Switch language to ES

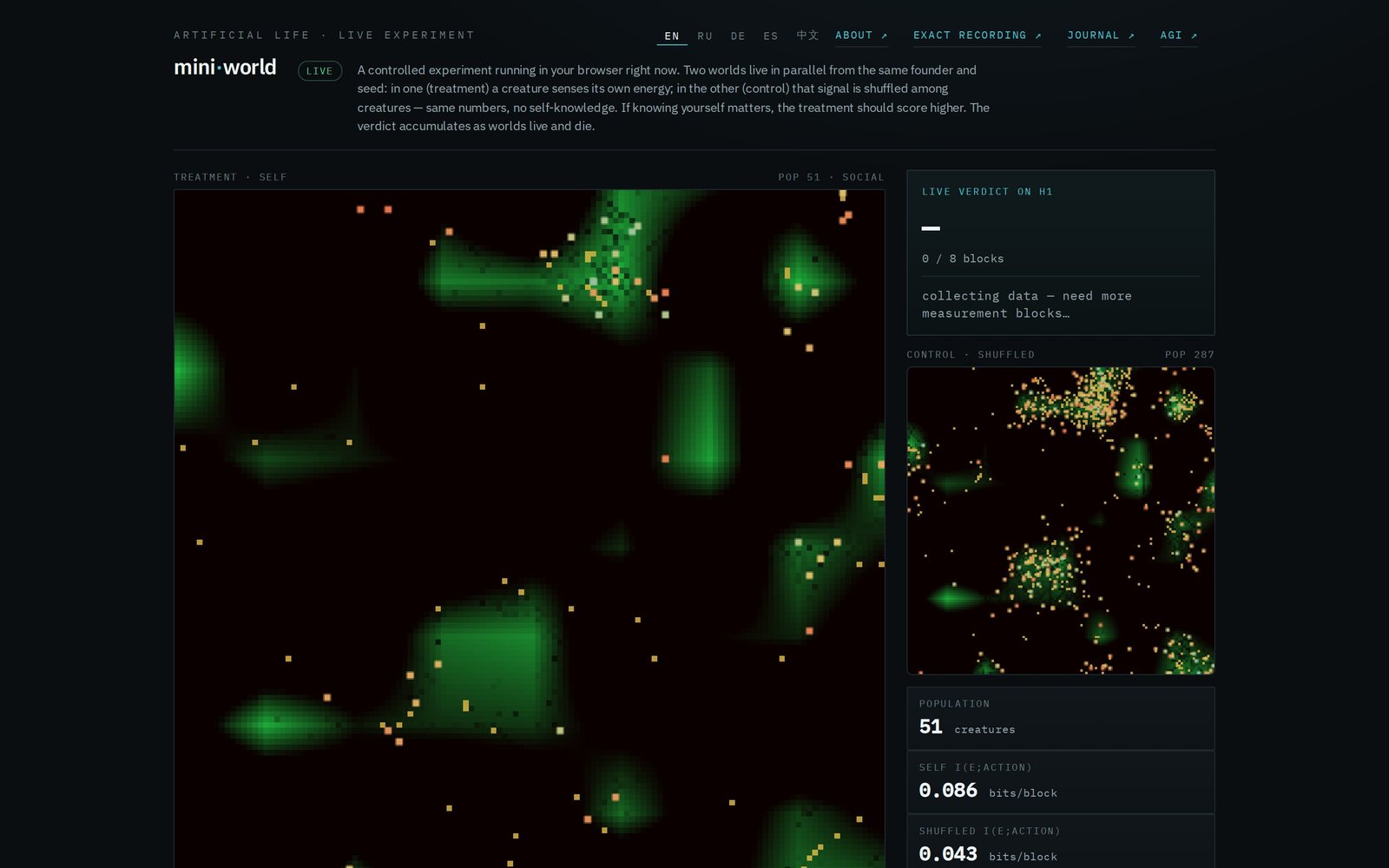[x=771, y=36]
